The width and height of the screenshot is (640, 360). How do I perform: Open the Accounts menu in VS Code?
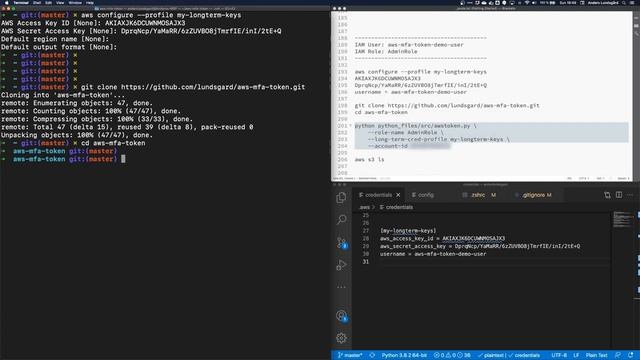tap(342, 316)
